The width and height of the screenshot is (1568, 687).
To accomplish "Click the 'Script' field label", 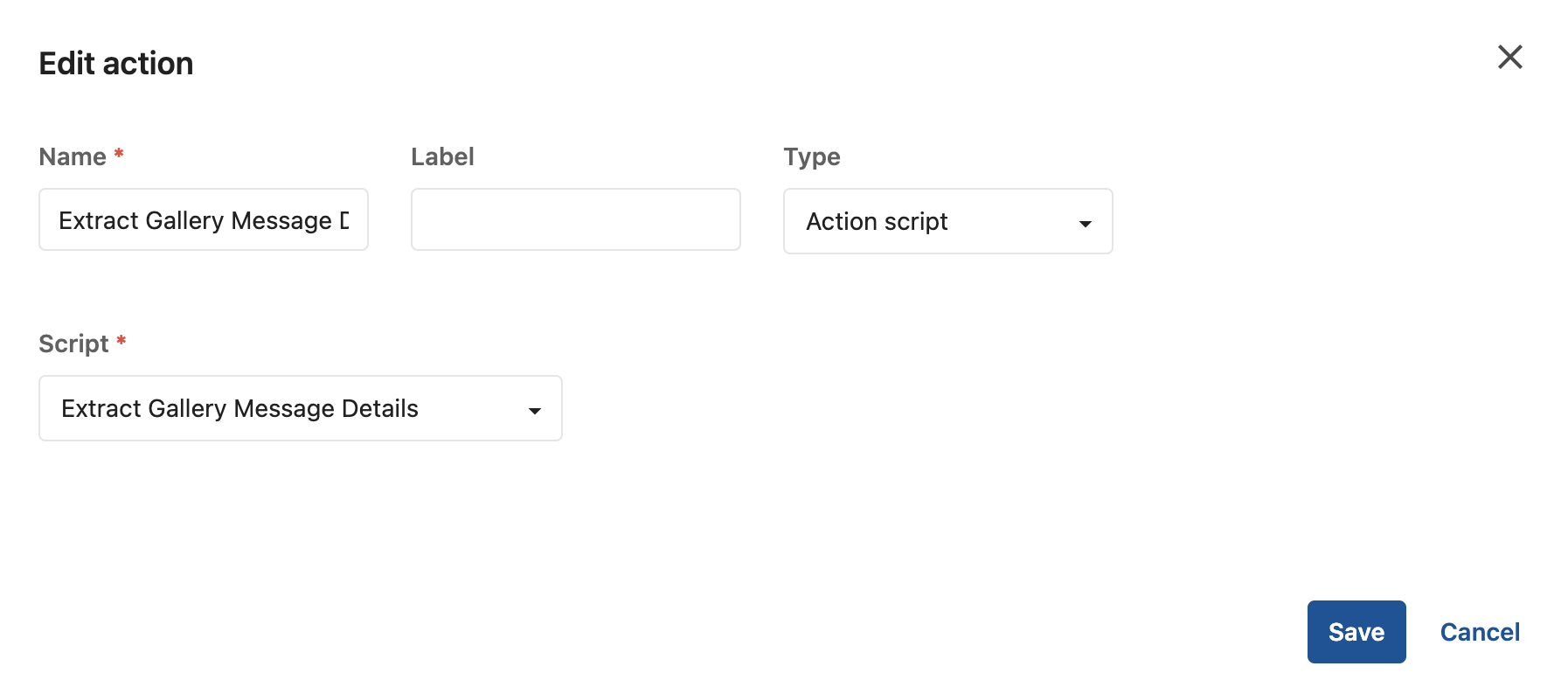I will coord(73,344).
